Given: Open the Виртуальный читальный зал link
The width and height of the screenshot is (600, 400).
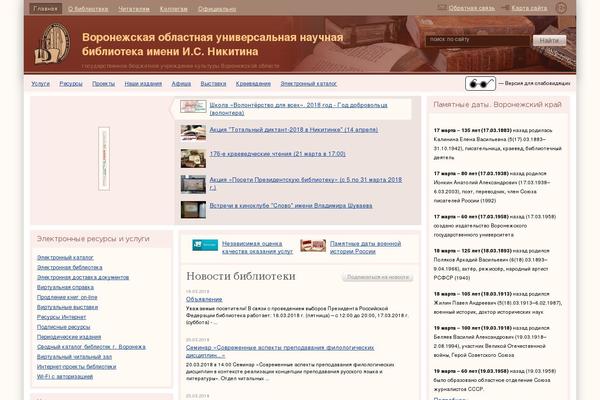Looking at the screenshot, I should [74, 357].
